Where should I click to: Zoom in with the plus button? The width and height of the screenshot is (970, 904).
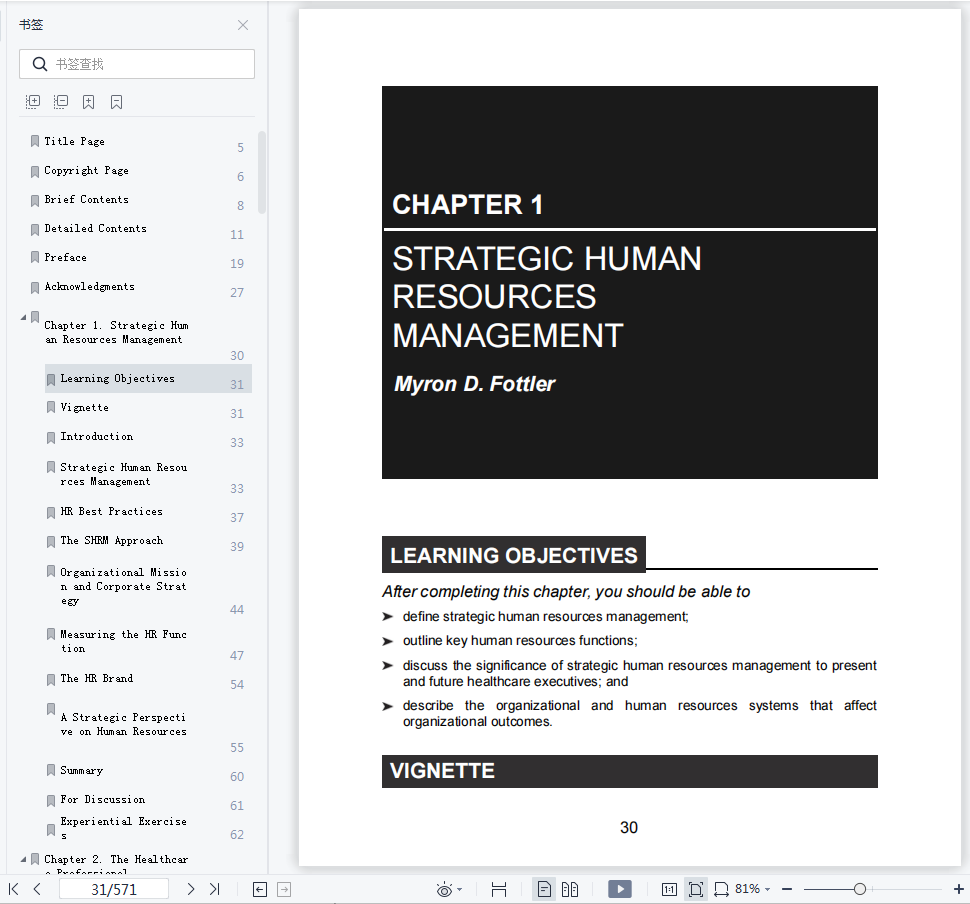(x=958, y=889)
